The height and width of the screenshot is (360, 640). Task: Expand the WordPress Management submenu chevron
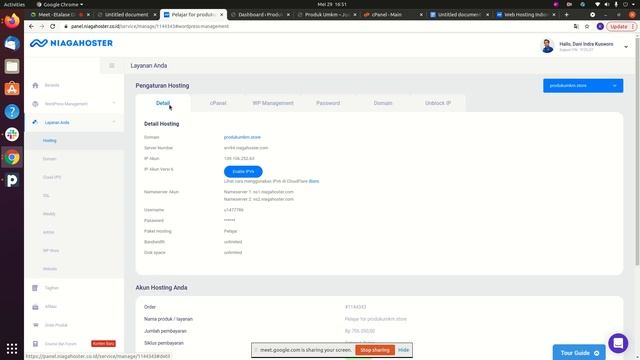pyautogui.click(x=114, y=104)
